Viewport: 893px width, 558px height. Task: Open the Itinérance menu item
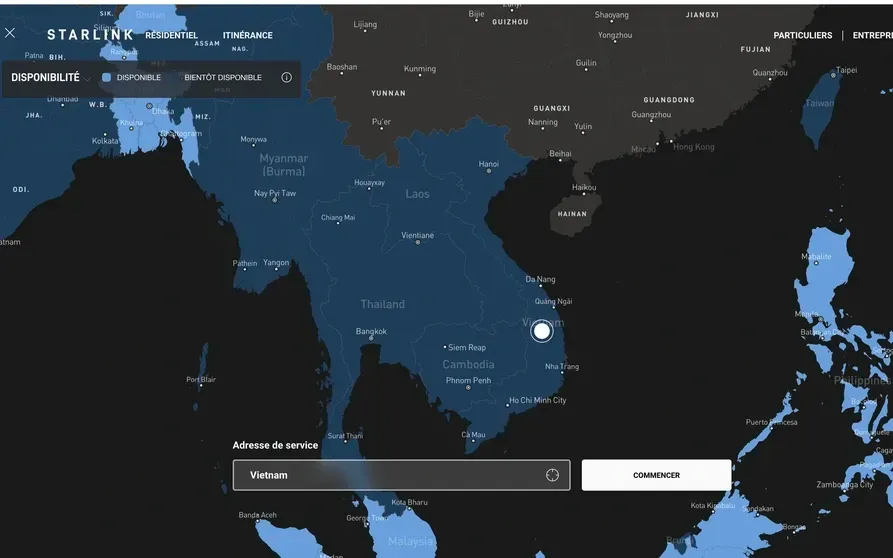(x=247, y=35)
